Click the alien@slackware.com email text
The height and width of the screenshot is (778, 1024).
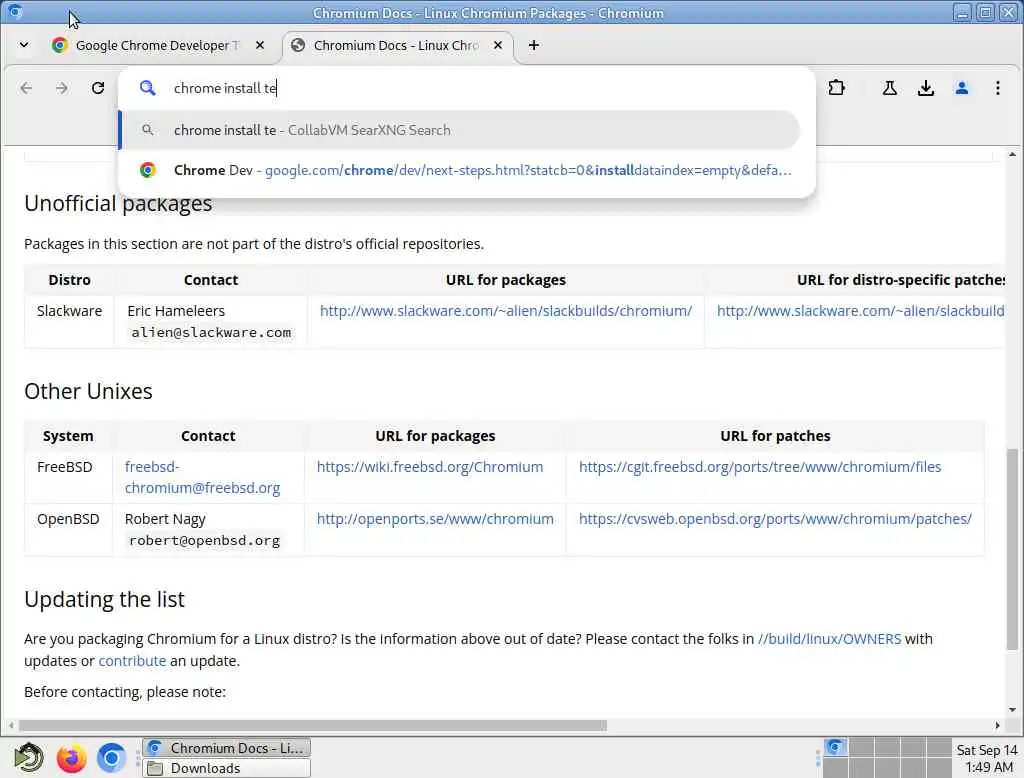(211, 332)
